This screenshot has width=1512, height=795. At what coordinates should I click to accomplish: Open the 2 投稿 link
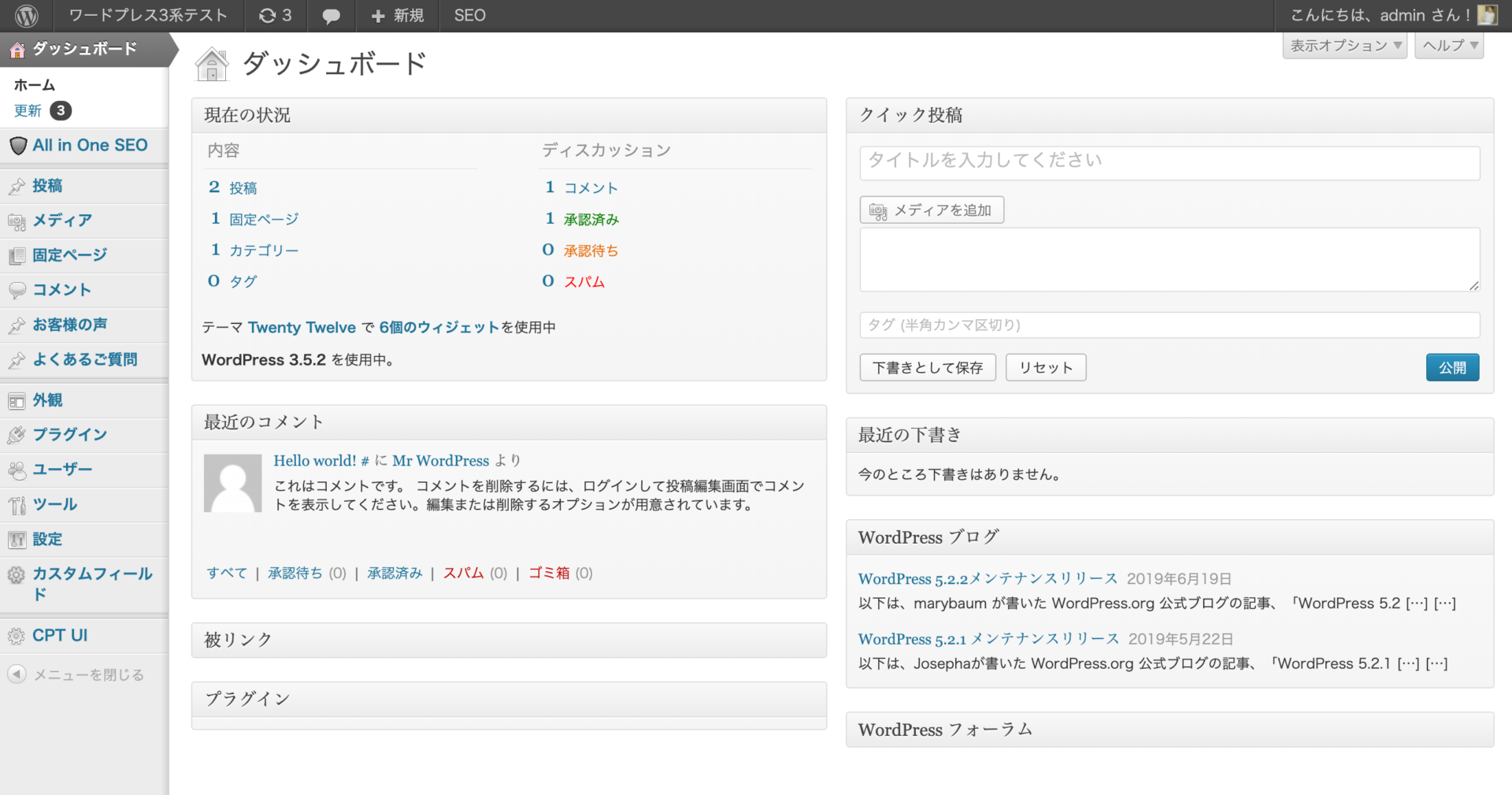(x=232, y=188)
